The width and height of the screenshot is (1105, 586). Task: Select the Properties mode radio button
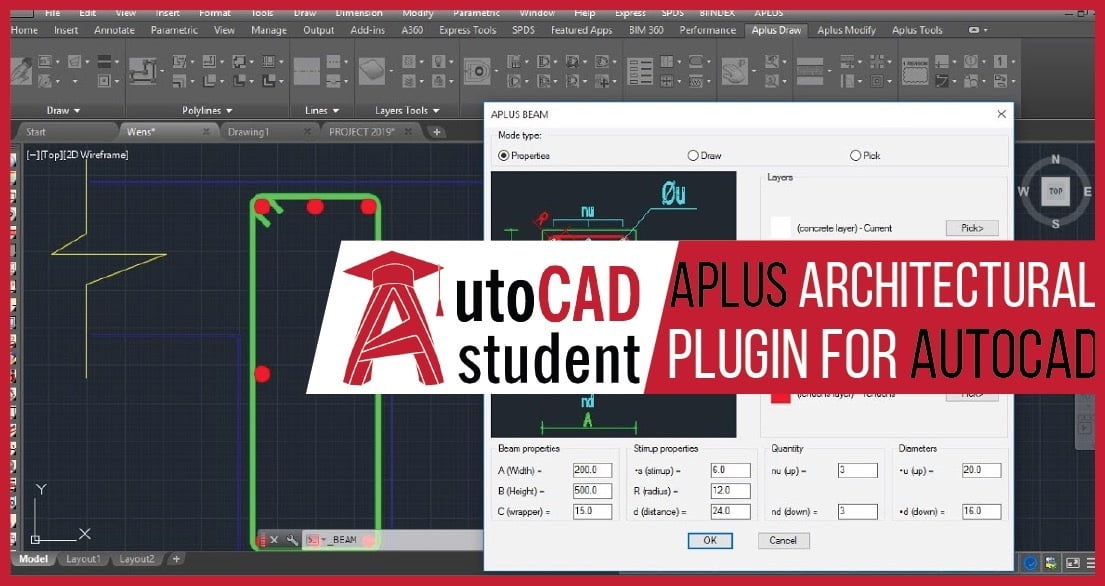pyautogui.click(x=504, y=156)
